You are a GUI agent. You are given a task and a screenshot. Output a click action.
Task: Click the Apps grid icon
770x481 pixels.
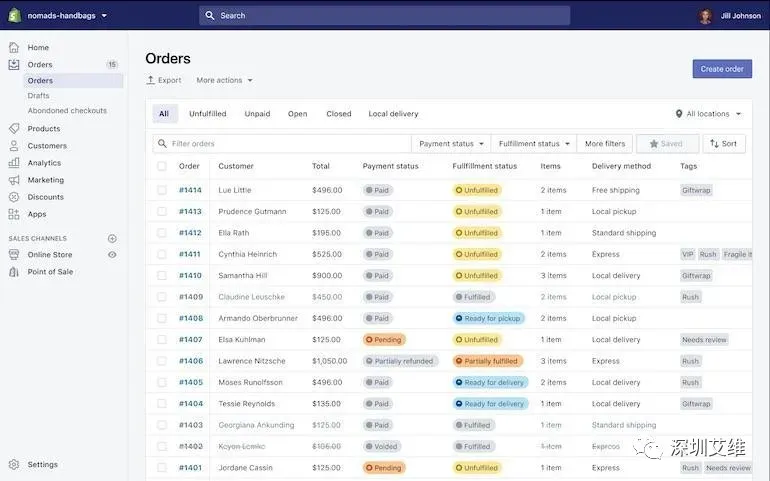point(14,214)
